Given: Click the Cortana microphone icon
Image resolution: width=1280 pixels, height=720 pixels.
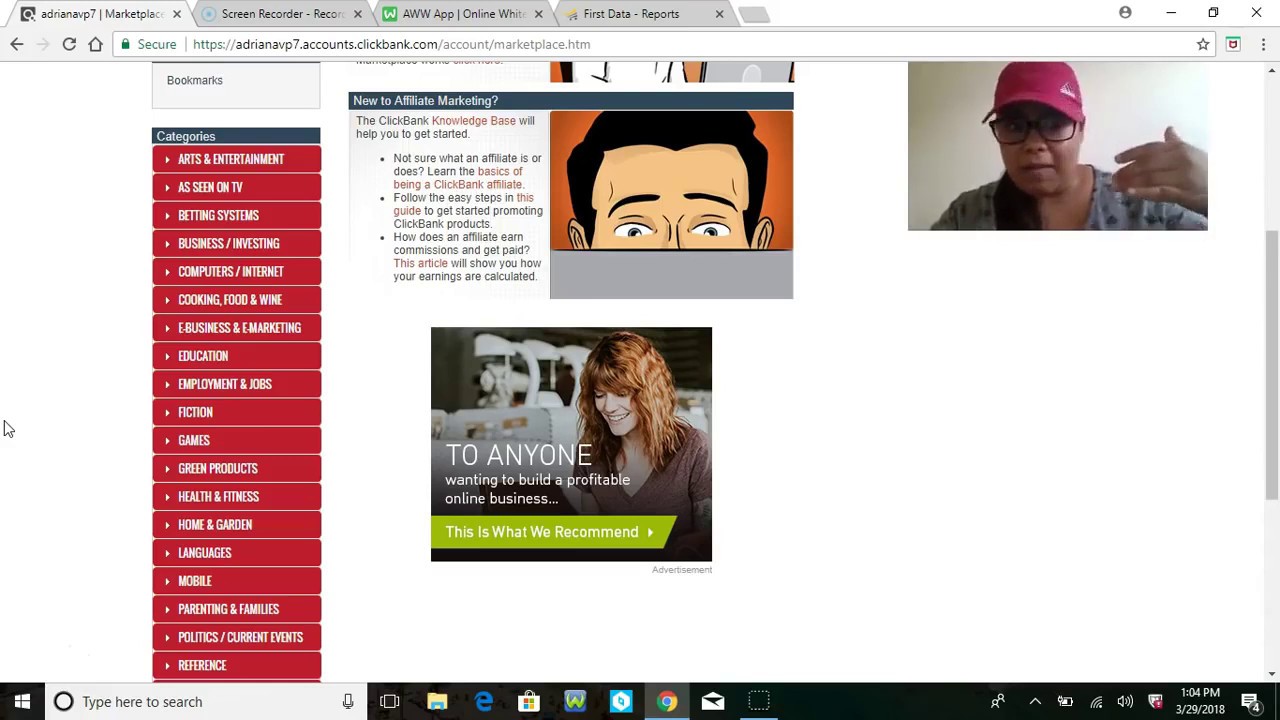Looking at the screenshot, I should (348, 702).
